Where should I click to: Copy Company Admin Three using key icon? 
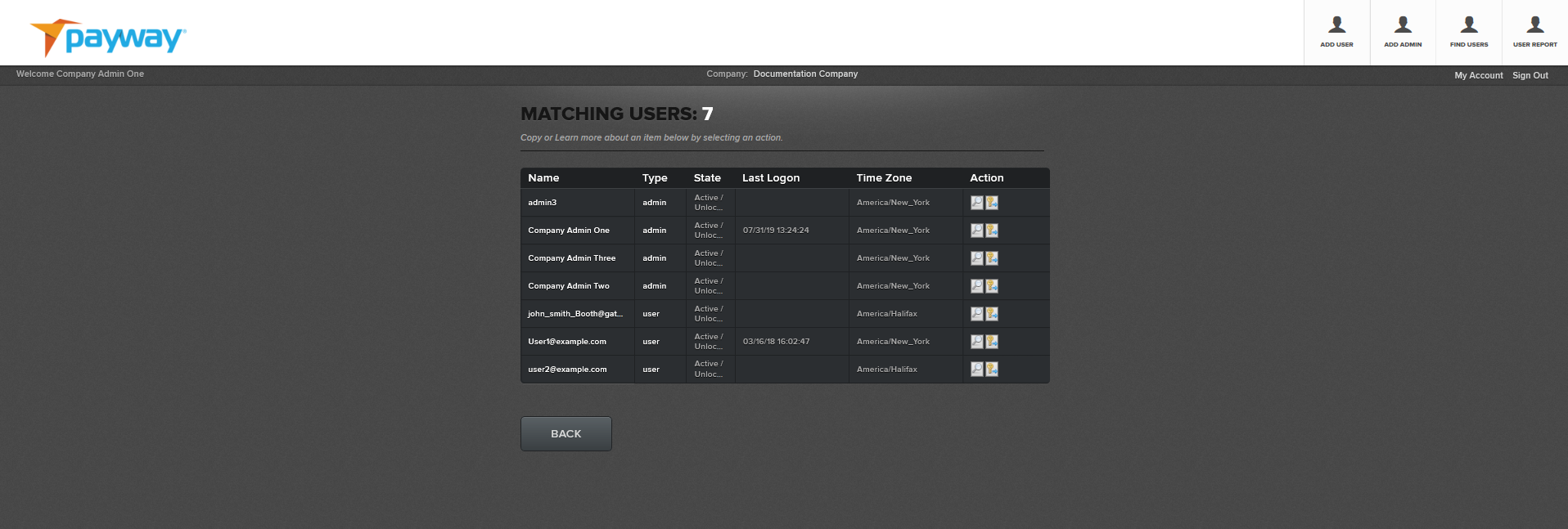[992, 258]
